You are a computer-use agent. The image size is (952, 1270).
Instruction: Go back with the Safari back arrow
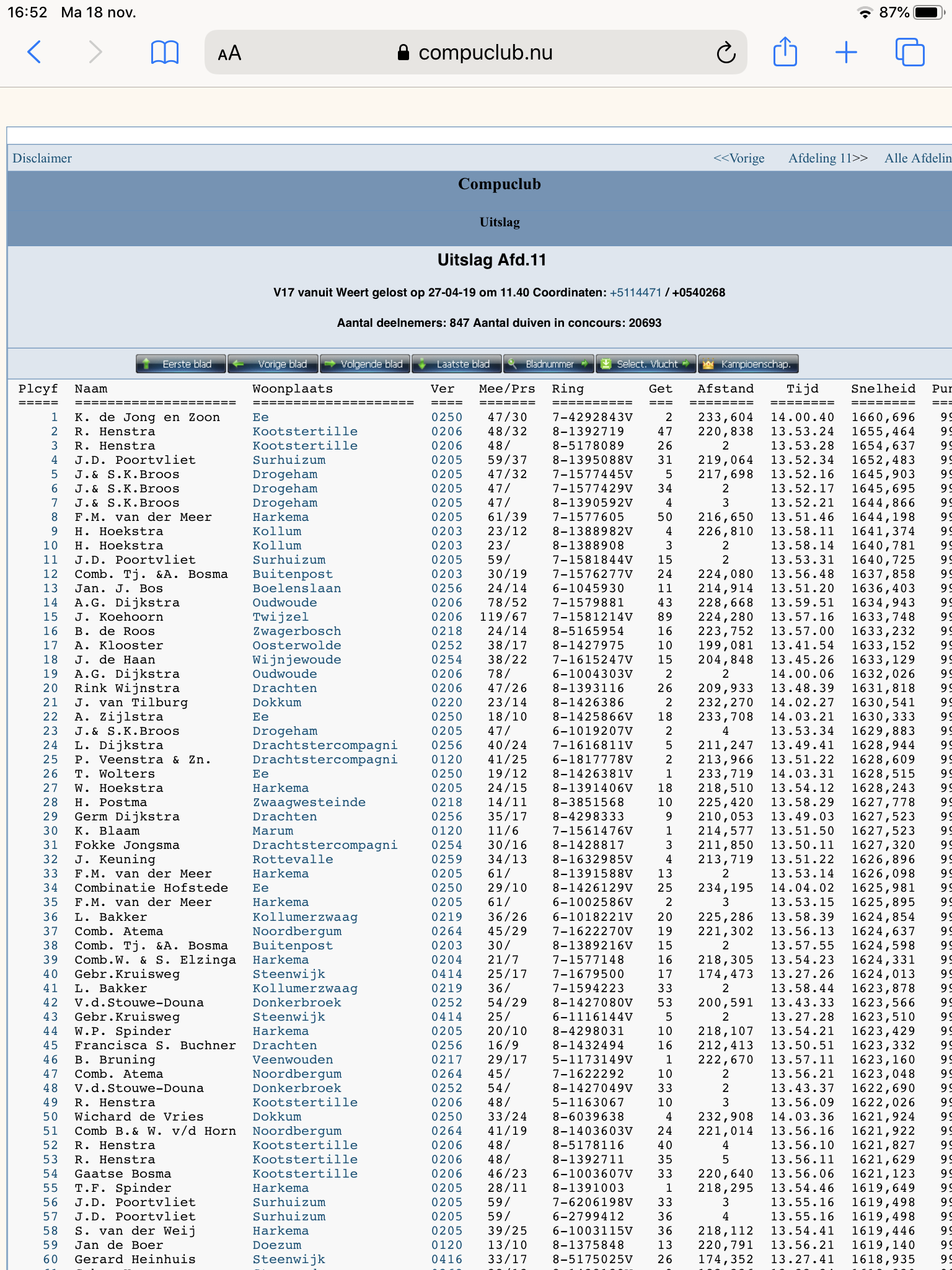coord(35,52)
